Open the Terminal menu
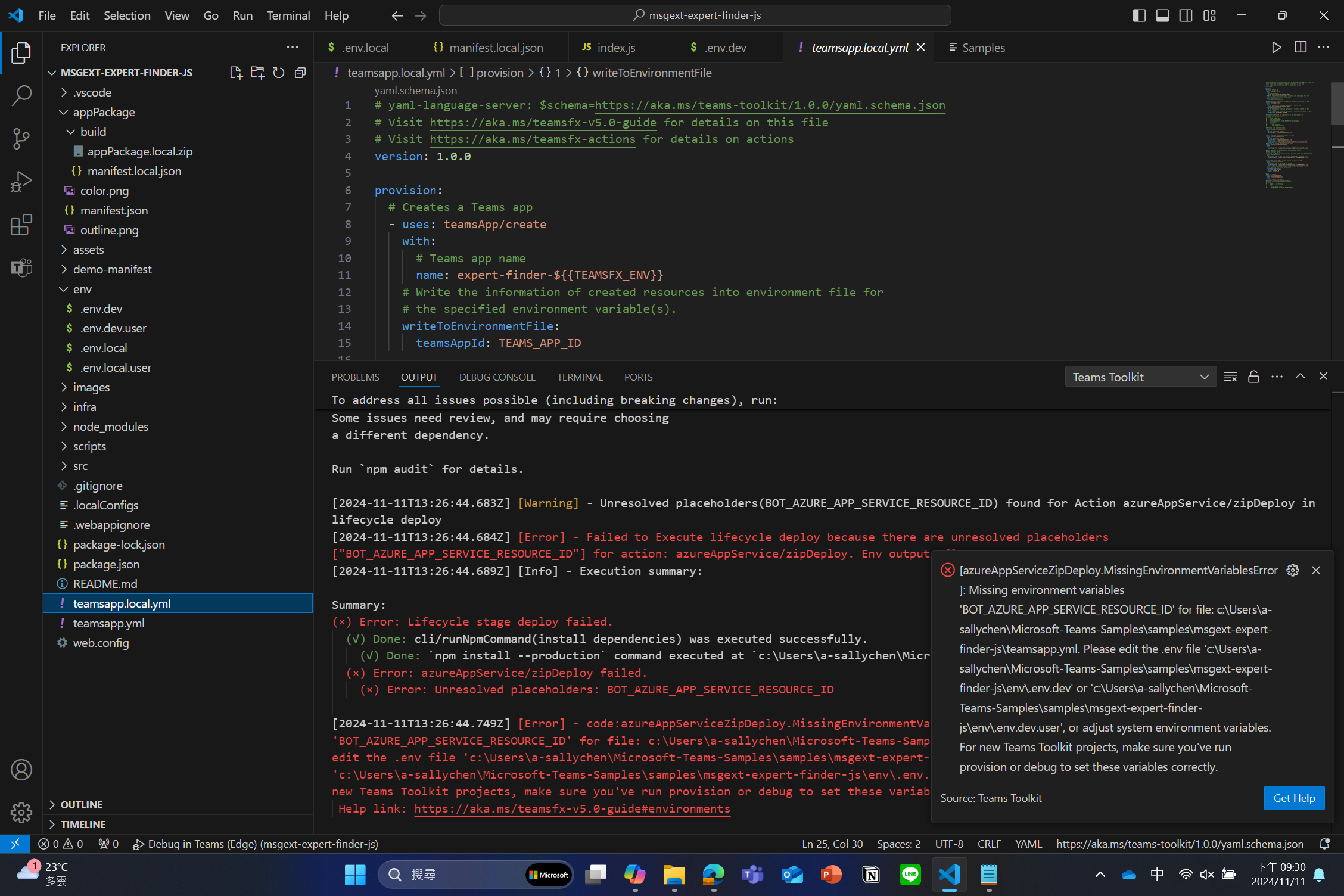The width and height of the screenshot is (1344, 896). 288,15
